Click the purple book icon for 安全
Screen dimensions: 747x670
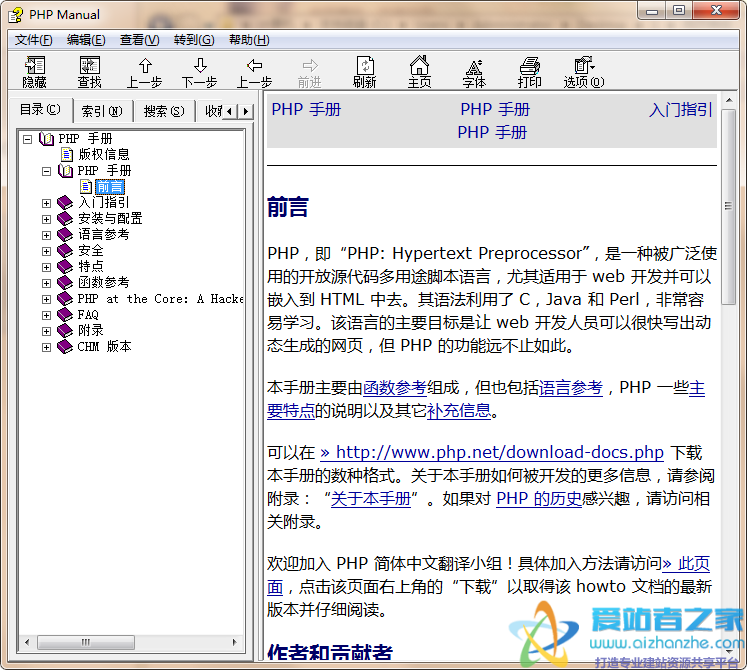[x=65, y=251]
